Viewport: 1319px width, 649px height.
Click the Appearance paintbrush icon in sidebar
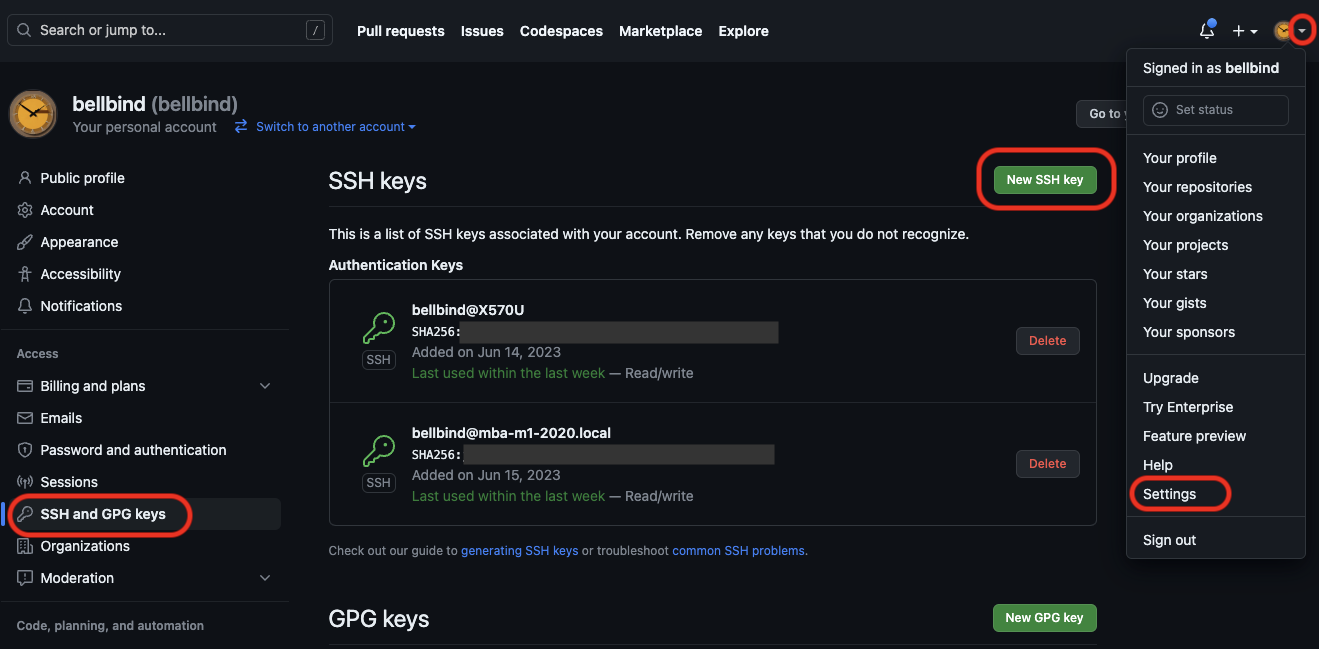[25, 242]
